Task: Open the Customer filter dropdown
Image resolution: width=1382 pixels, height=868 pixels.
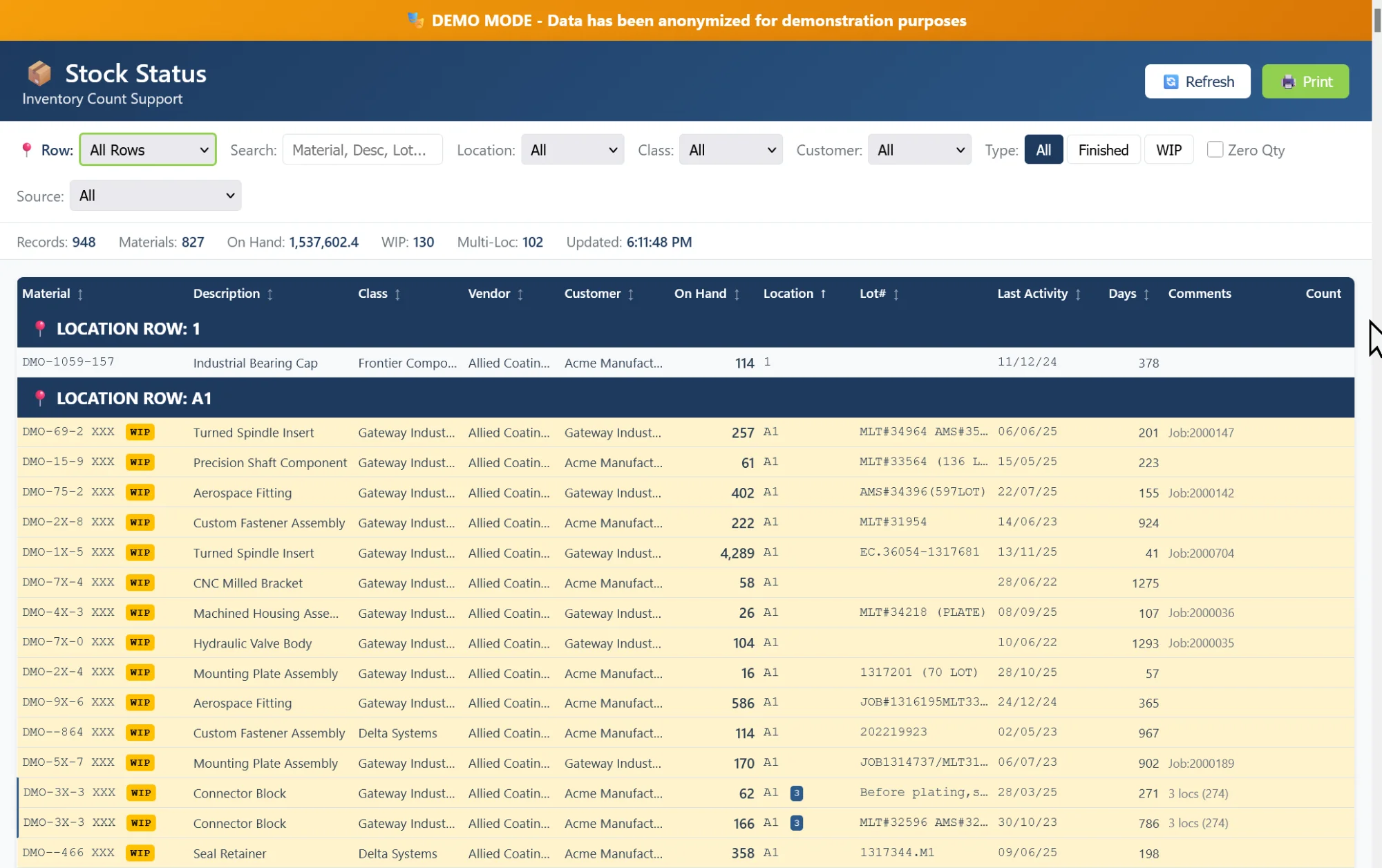Action: point(919,150)
